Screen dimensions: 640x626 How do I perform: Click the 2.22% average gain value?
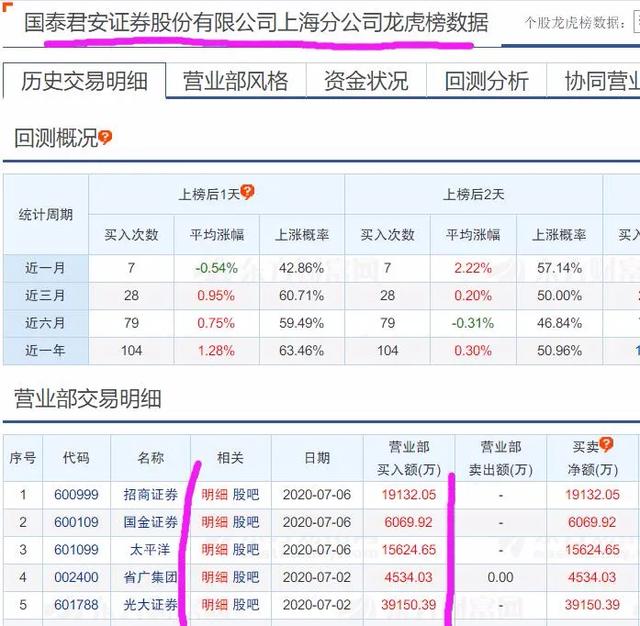click(x=473, y=268)
